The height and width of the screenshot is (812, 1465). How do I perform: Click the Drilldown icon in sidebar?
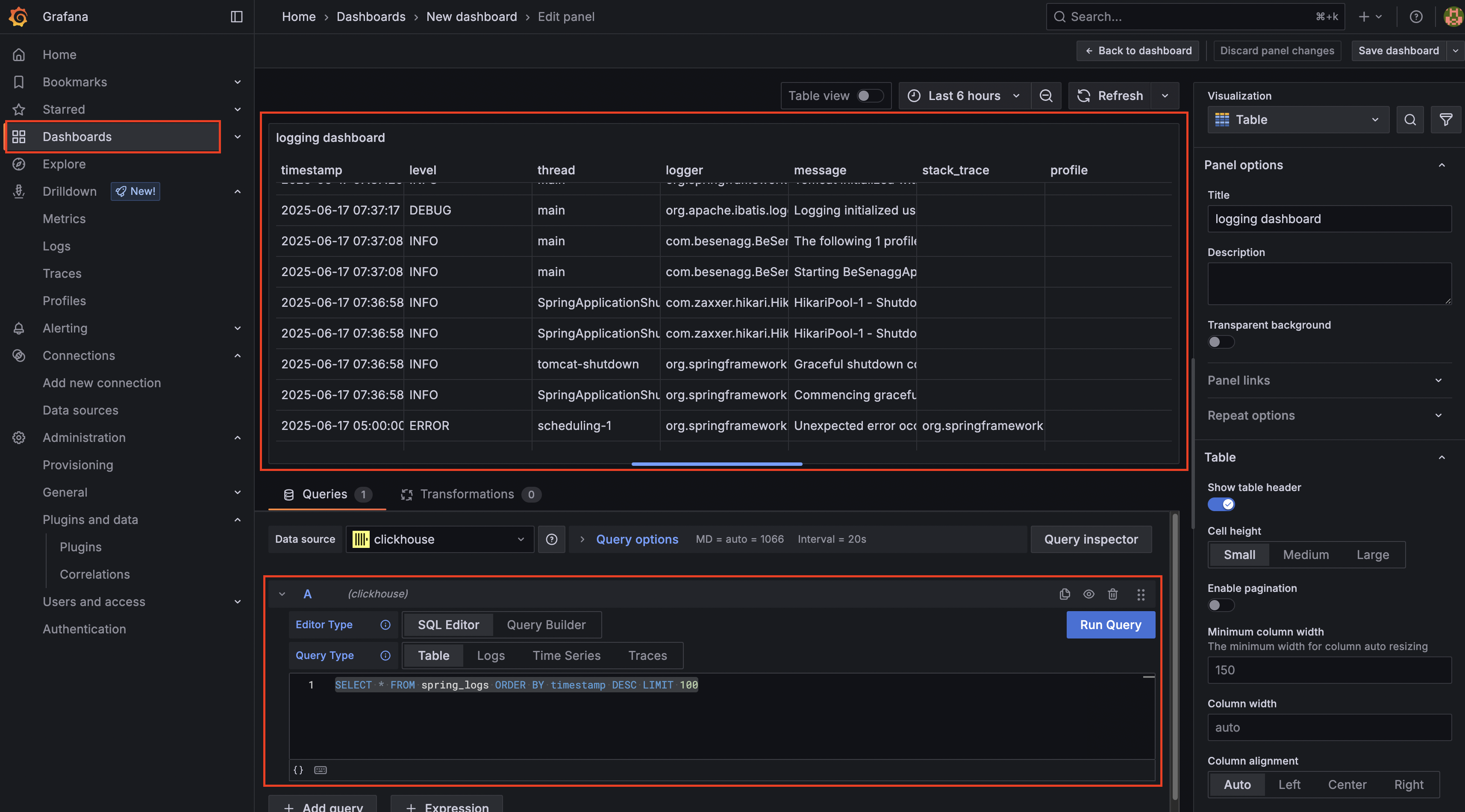[x=19, y=191]
